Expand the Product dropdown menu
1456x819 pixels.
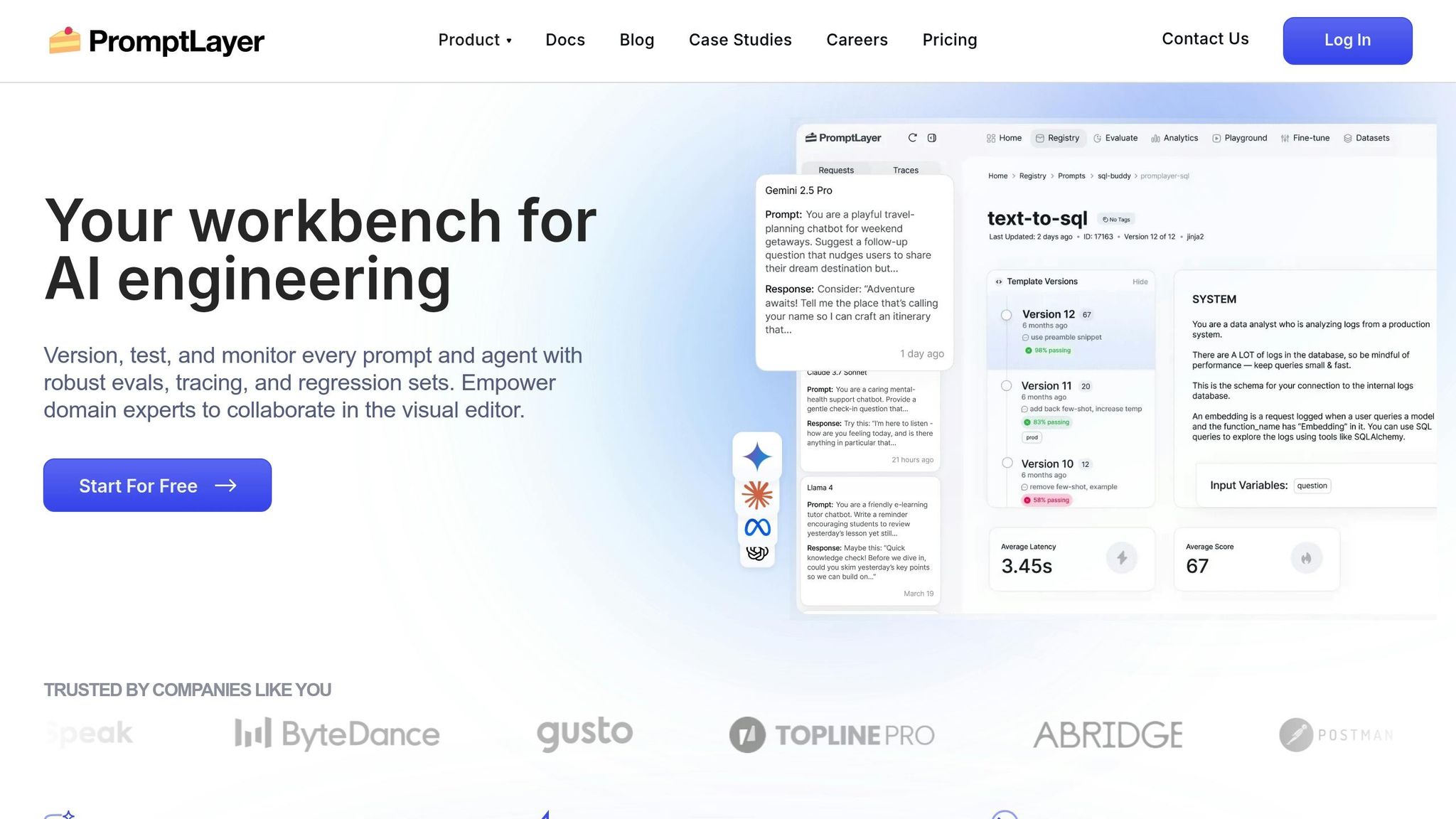point(475,40)
